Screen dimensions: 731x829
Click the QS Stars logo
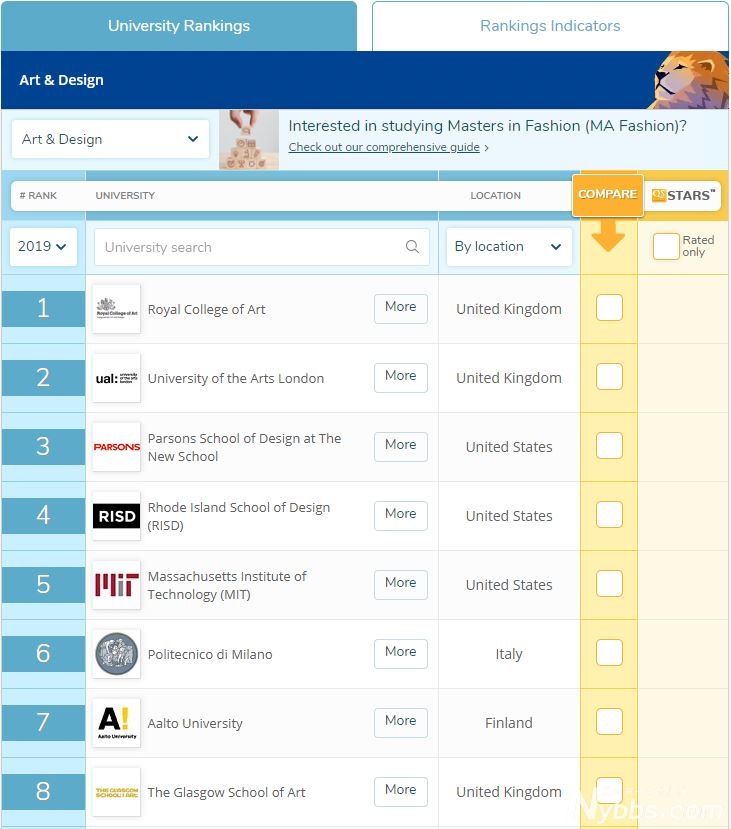click(x=683, y=195)
